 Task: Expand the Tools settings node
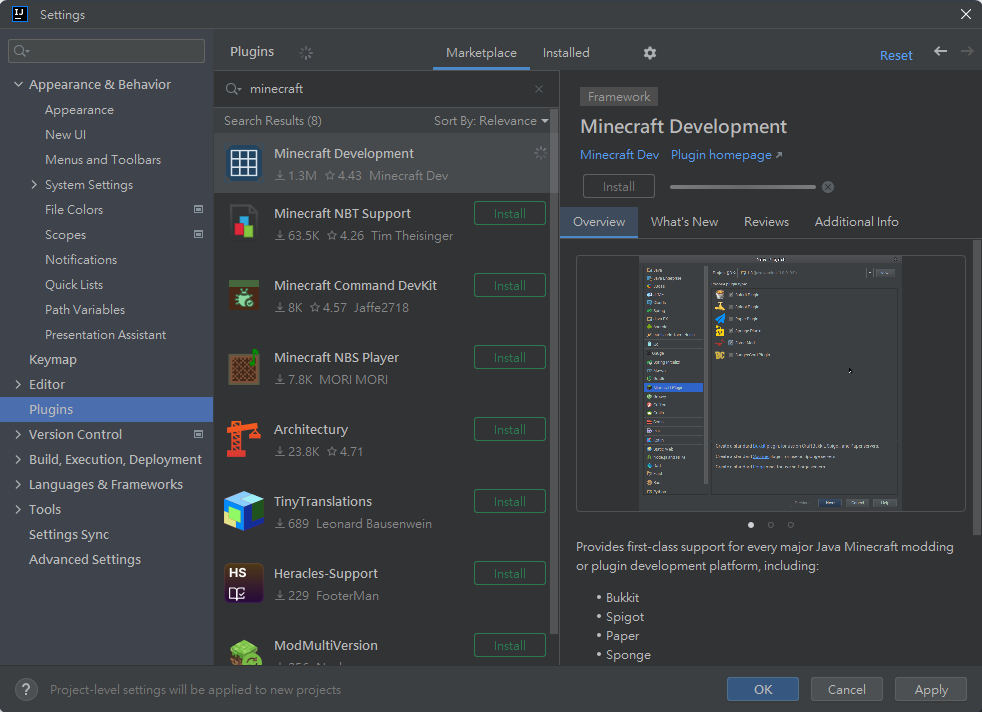point(18,510)
